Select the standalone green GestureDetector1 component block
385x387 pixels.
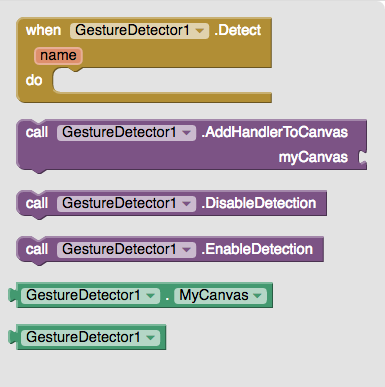(87, 337)
